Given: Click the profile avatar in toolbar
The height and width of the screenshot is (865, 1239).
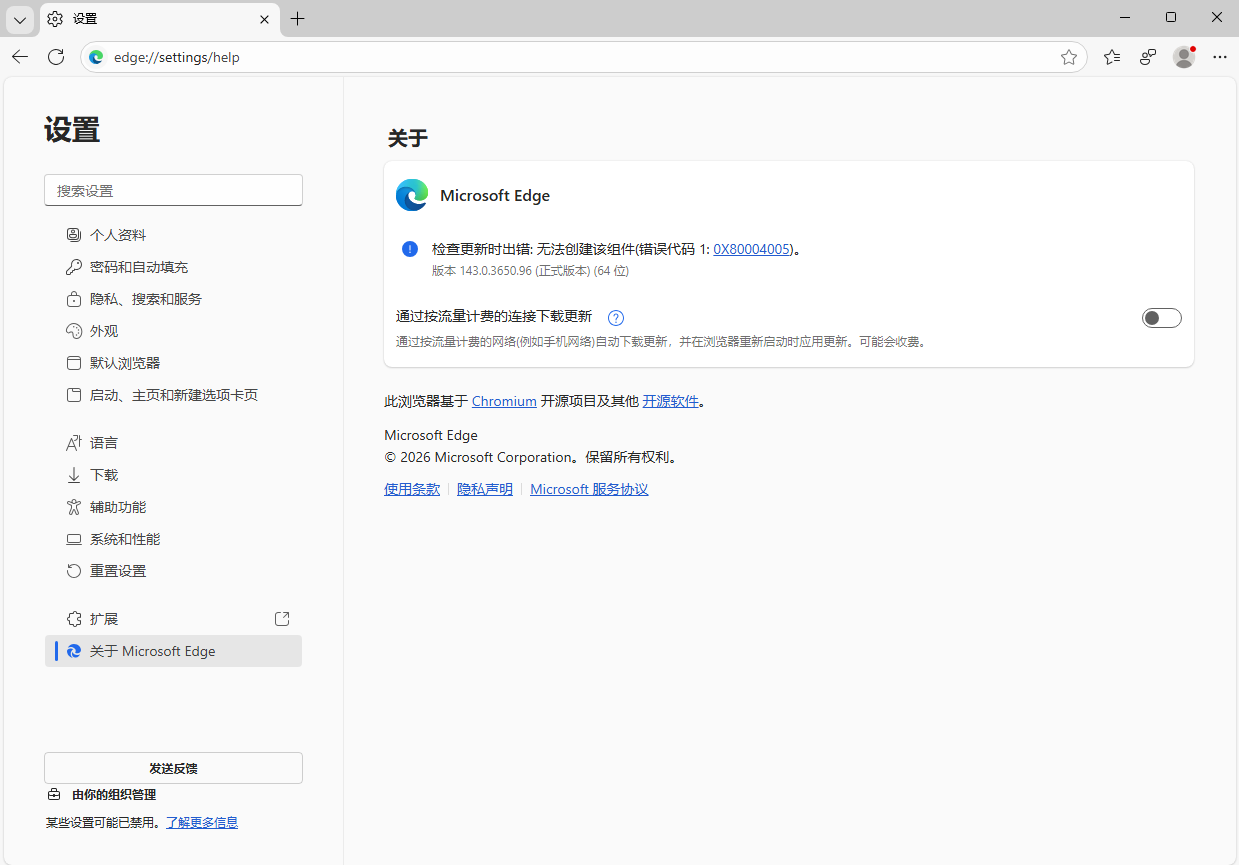Looking at the screenshot, I should click(1183, 57).
